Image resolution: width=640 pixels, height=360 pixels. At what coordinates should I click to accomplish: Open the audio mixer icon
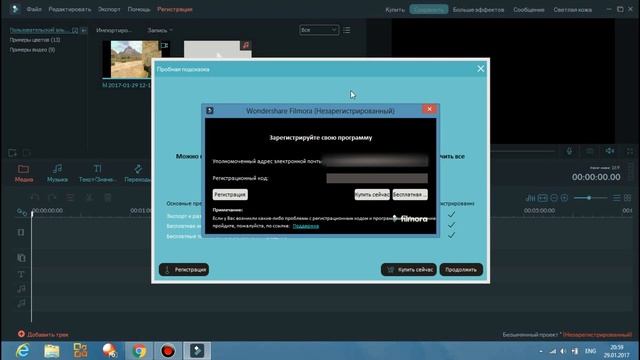click(x=530, y=198)
